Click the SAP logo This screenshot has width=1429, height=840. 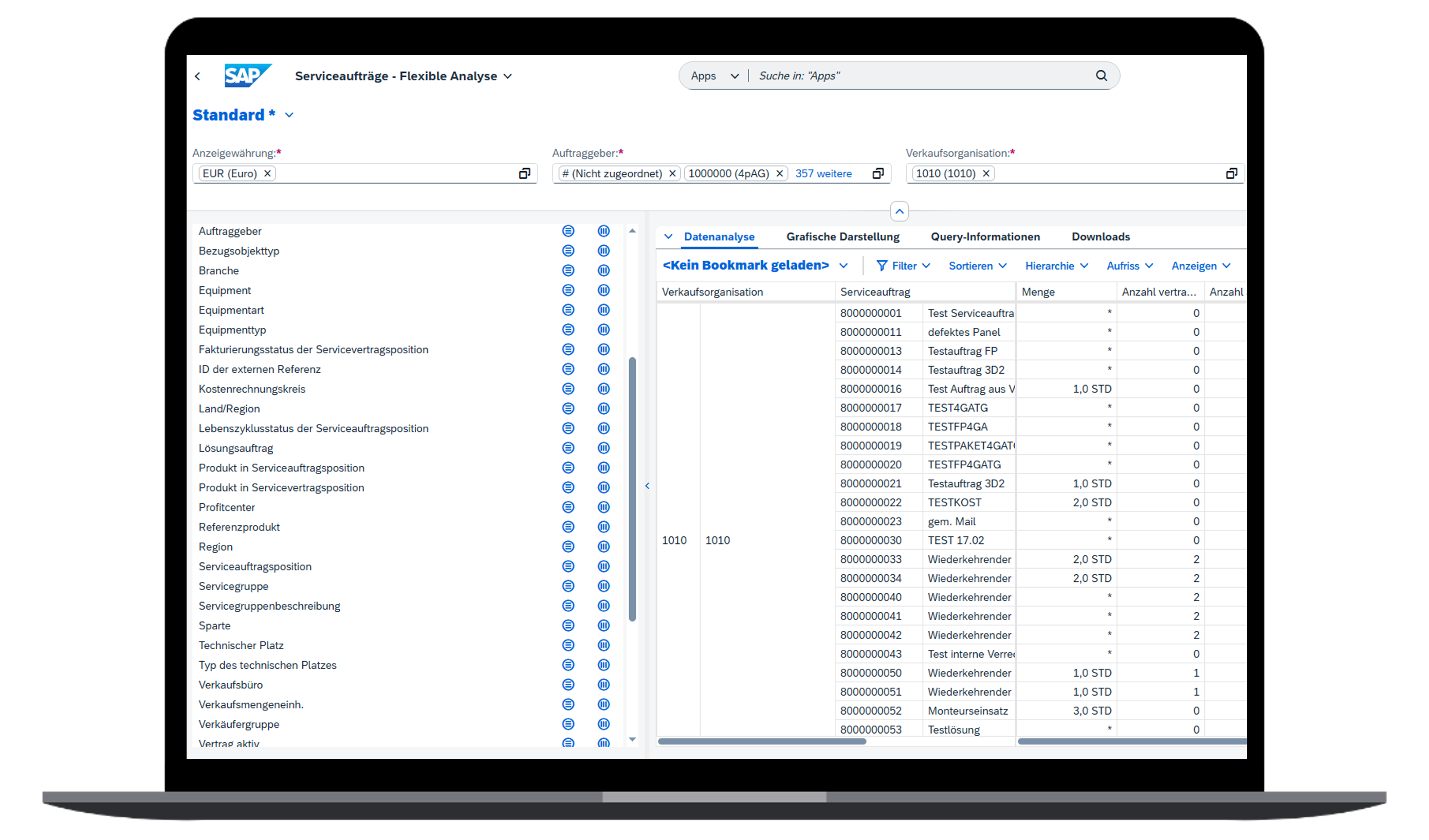[248, 76]
